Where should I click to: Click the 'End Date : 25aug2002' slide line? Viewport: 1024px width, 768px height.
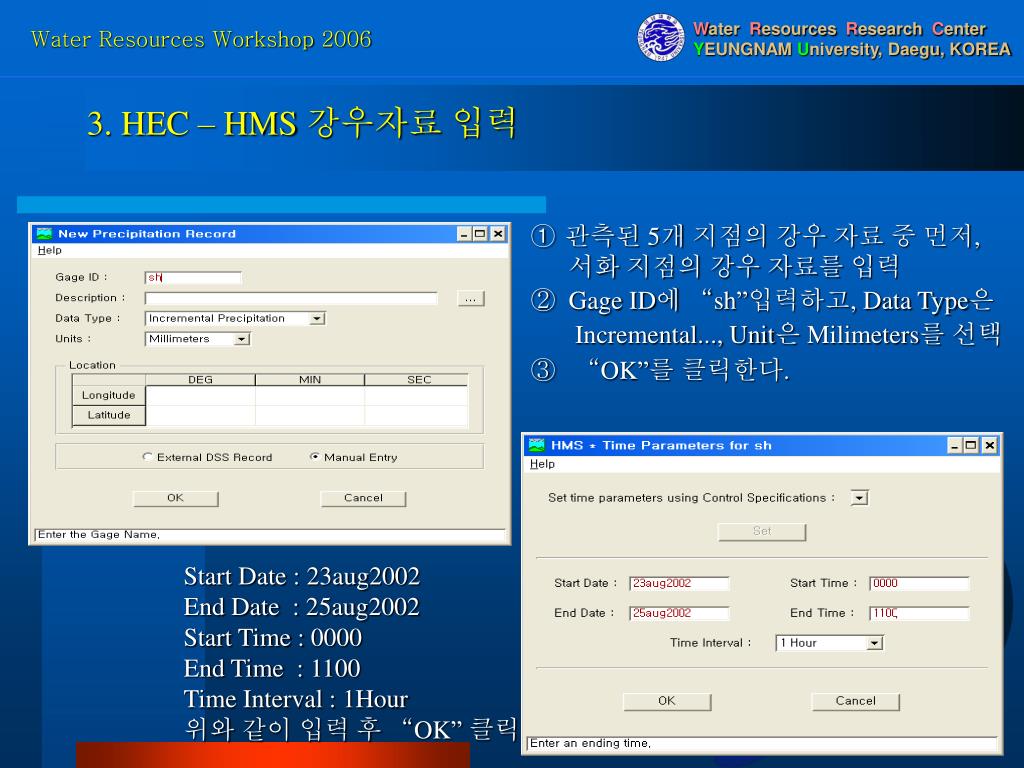(x=301, y=607)
